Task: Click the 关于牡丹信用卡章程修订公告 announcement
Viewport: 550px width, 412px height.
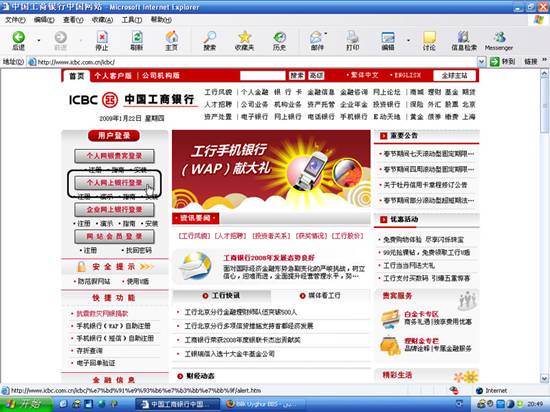Action: (x=425, y=185)
